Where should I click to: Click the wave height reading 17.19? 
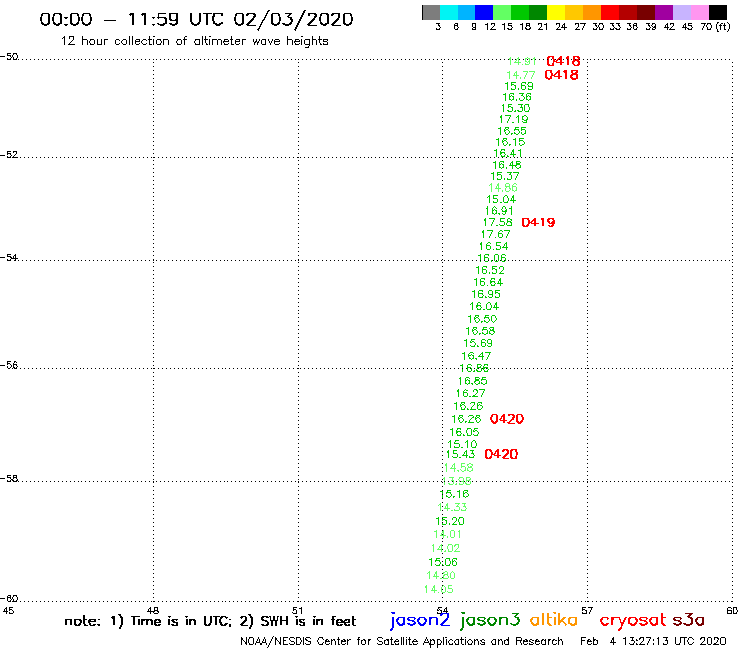click(x=513, y=119)
